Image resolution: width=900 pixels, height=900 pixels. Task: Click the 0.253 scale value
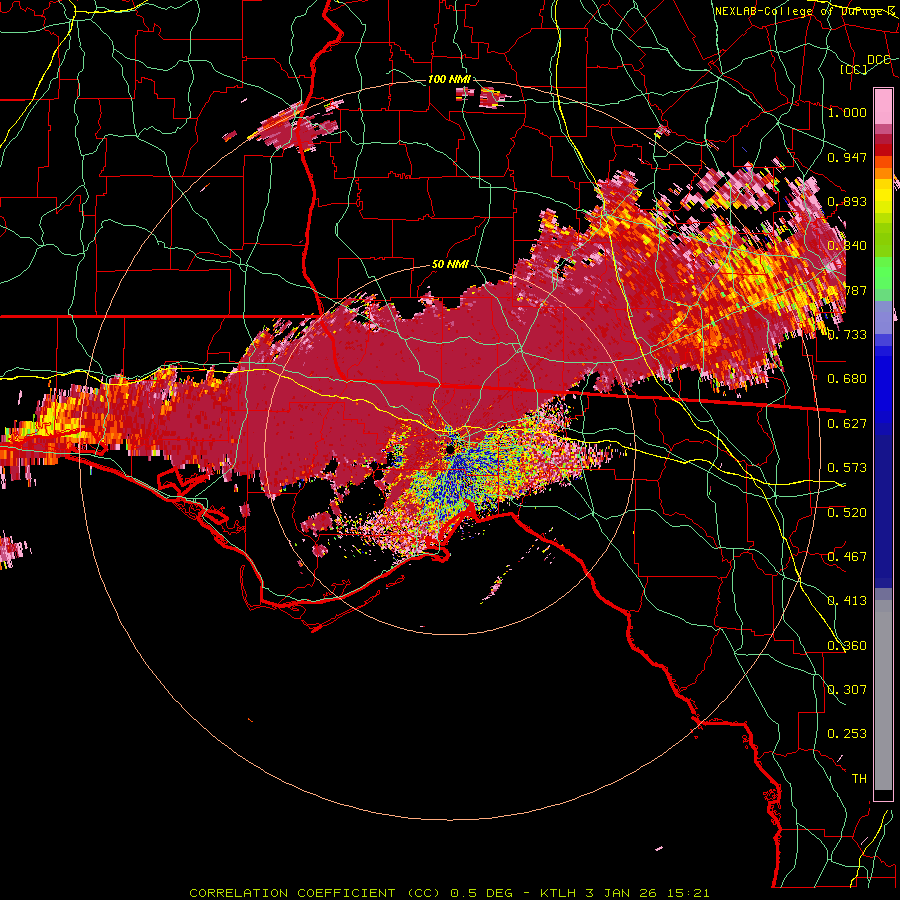pyautogui.click(x=847, y=734)
